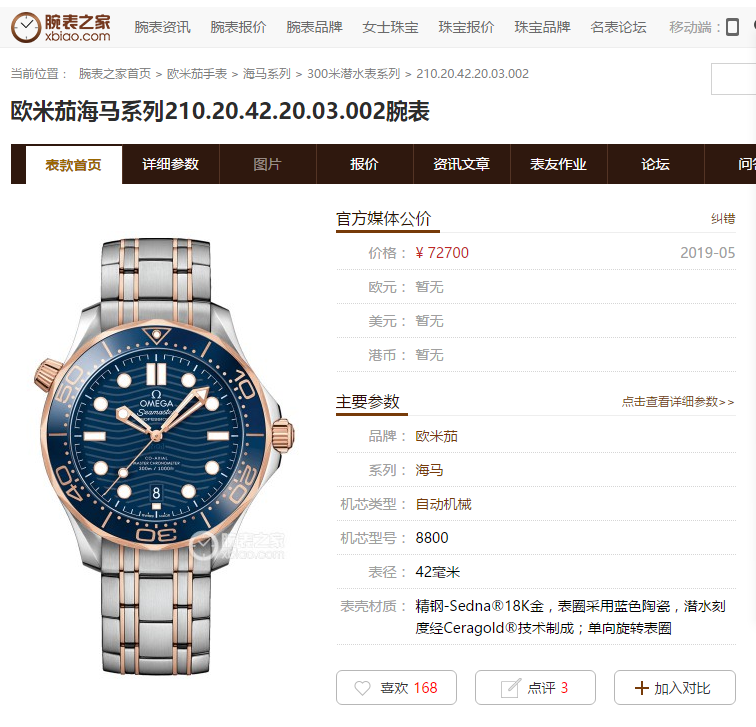Select the 资讯文章 tab

pos(461,164)
